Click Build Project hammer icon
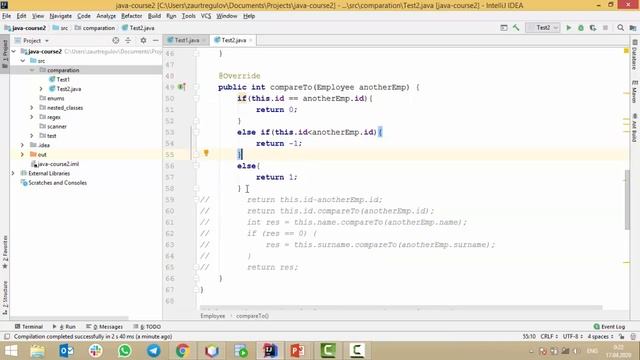 pyautogui.click(x=516, y=28)
